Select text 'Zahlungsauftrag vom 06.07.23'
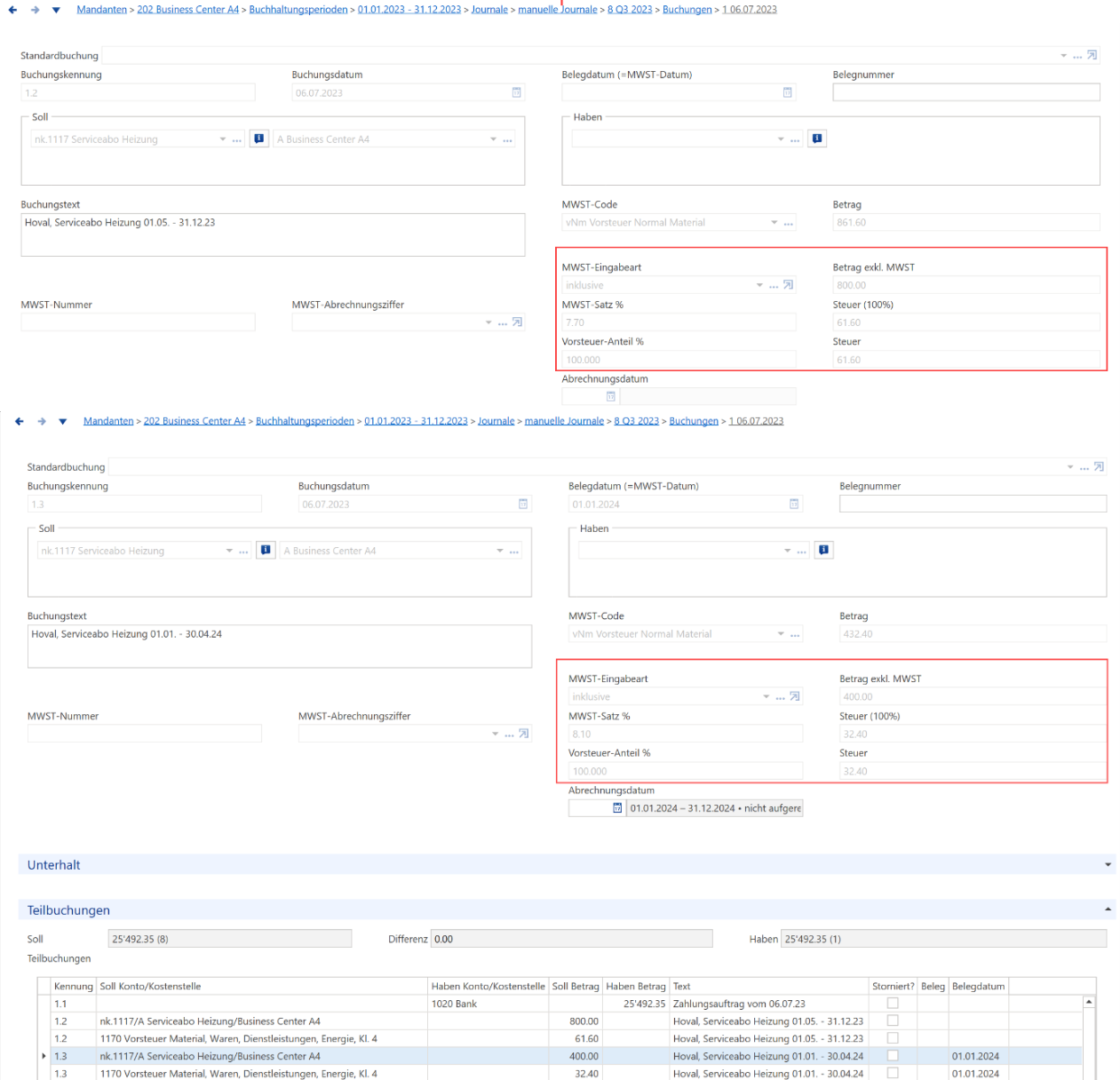Viewport: 1120px width, 1080px height. click(x=739, y=1005)
